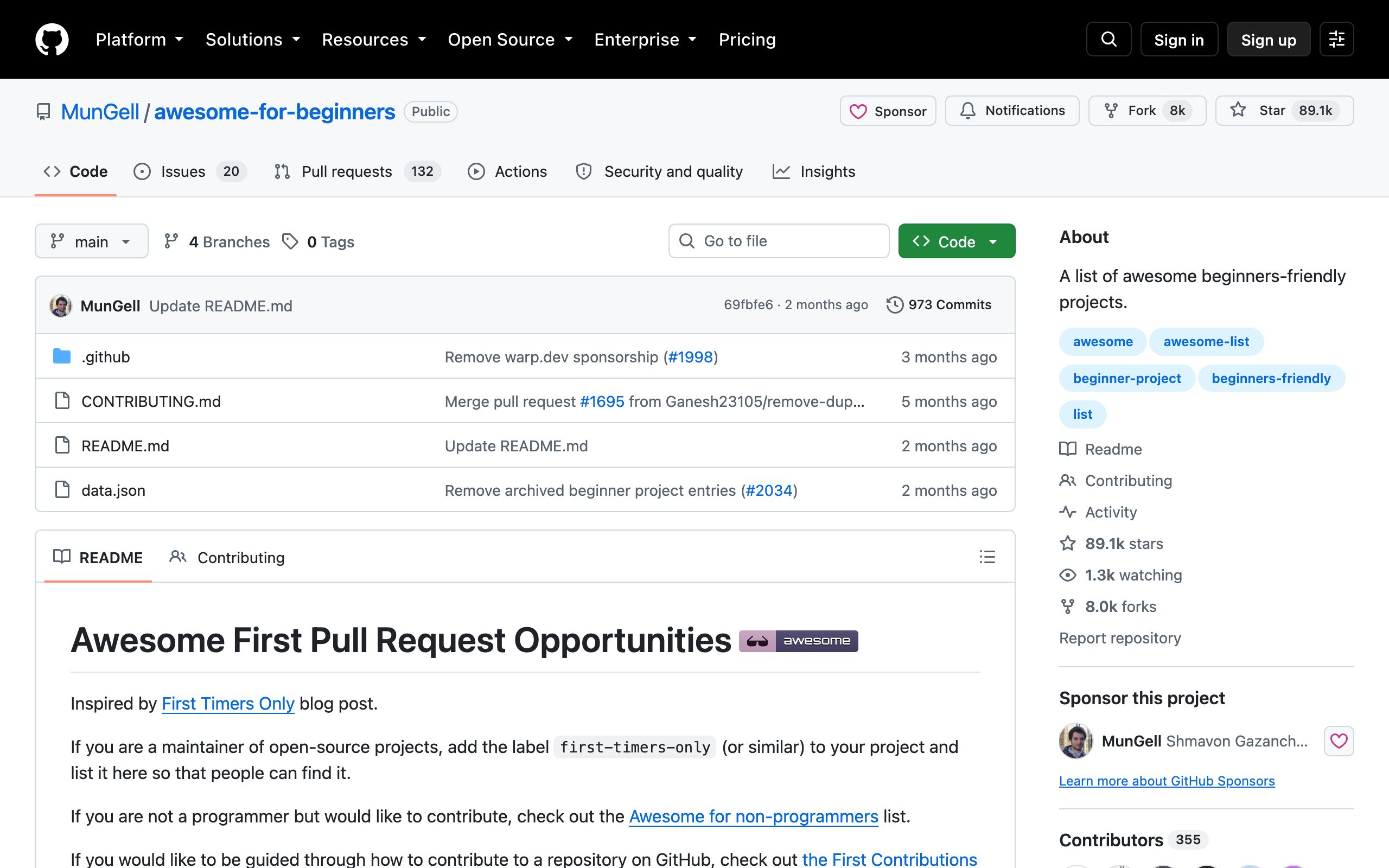Image resolution: width=1389 pixels, height=868 pixels.
Task: Click the Sponsor heart button
Action: point(887,111)
